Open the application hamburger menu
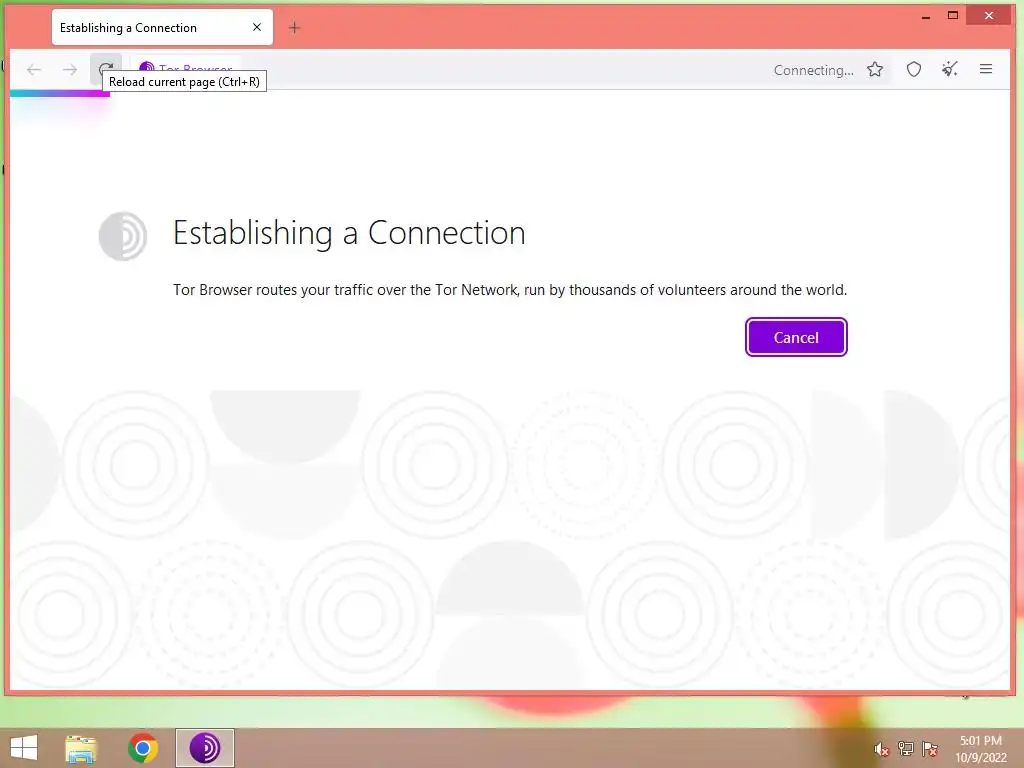 (986, 69)
